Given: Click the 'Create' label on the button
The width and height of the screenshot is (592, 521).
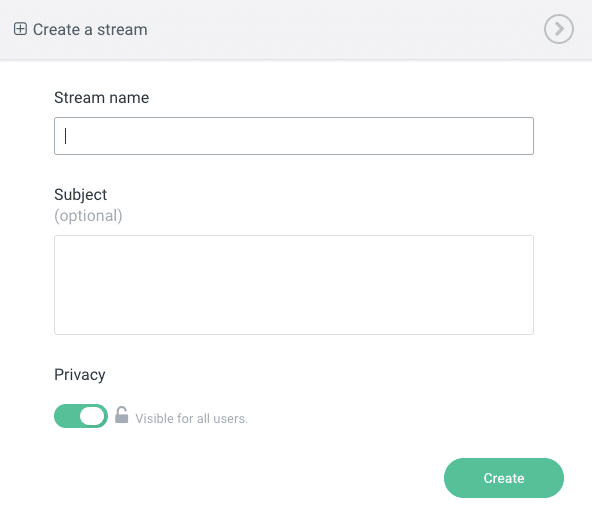Looking at the screenshot, I should point(504,478).
